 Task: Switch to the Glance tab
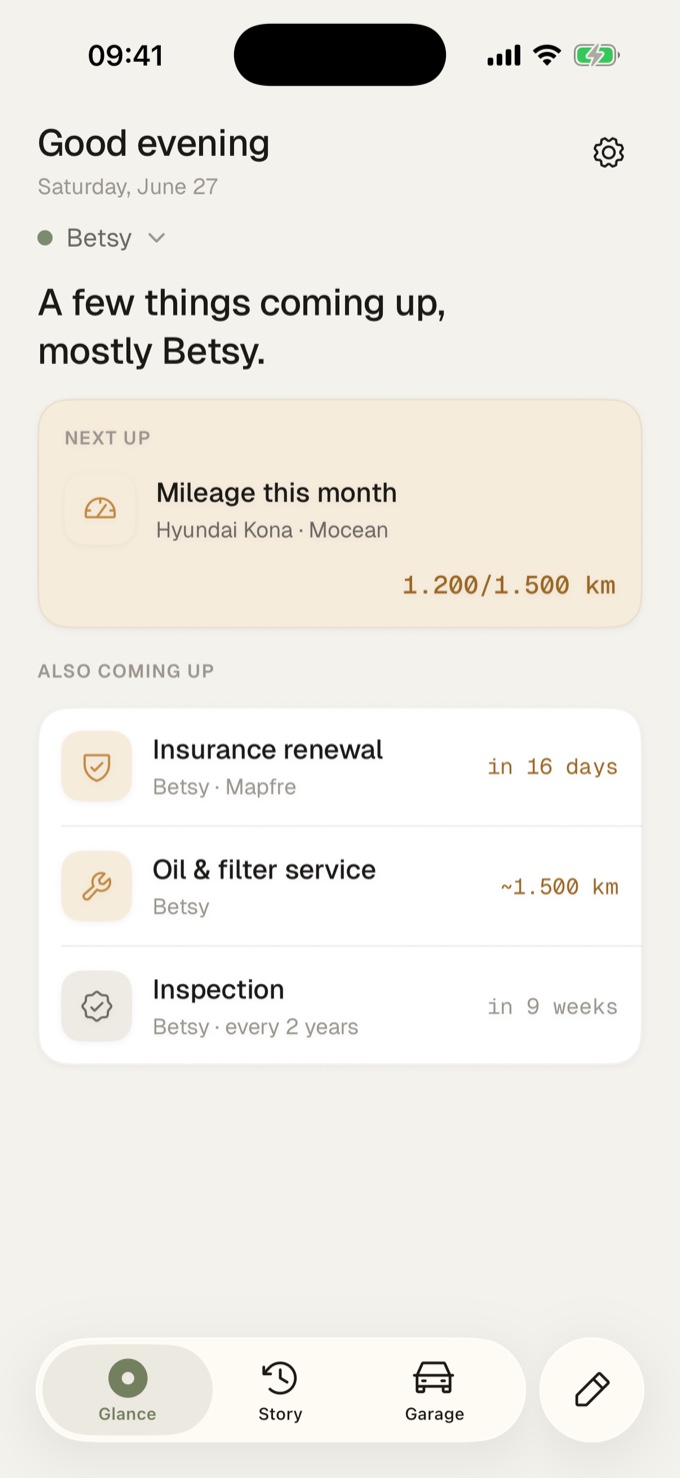tap(127, 1390)
